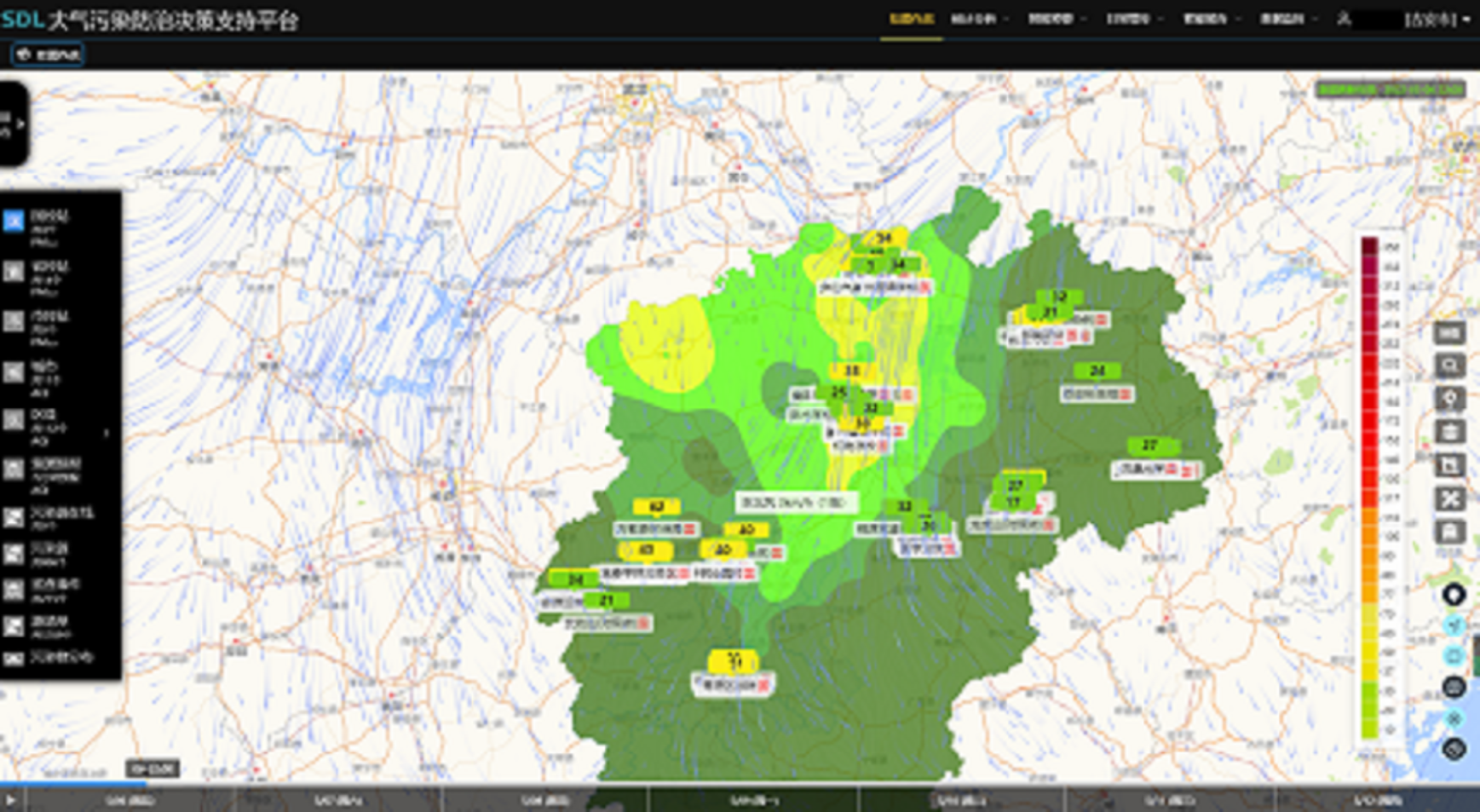Click the magnifier search tool on right toolbar
Image resolution: width=1480 pixels, height=812 pixels.
pos(1449,366)
